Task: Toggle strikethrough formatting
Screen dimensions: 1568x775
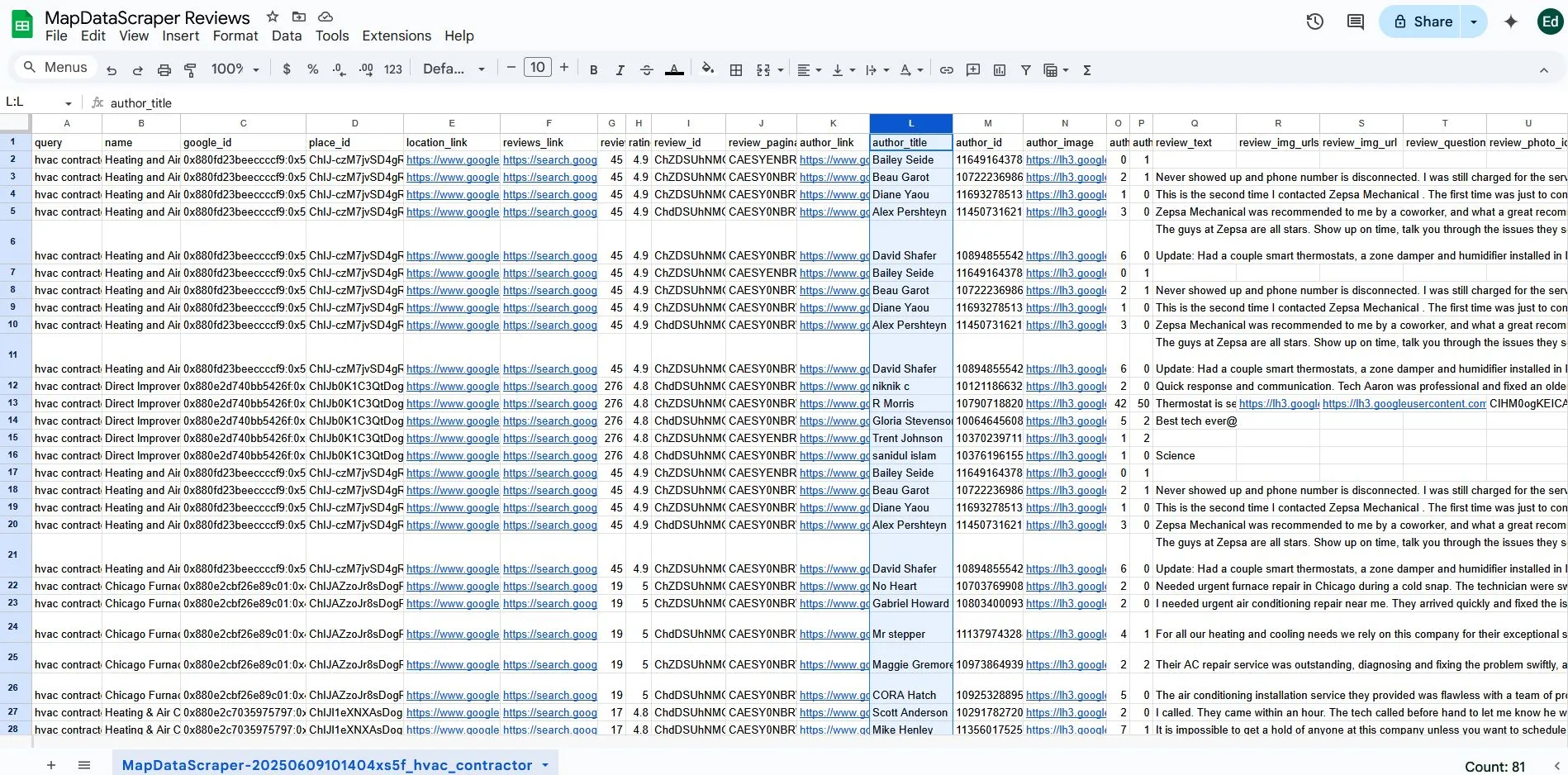Action: pyautogui.click(x=647, y=70)
